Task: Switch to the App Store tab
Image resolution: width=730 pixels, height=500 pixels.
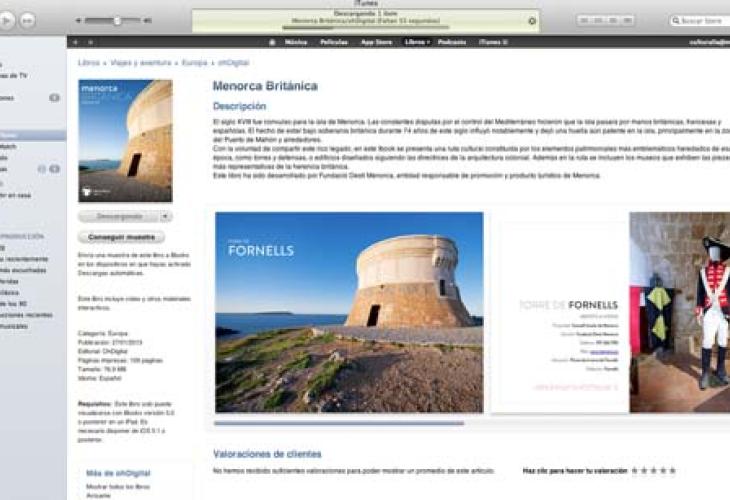Action: pyautogui.click(x=376, y=42)
